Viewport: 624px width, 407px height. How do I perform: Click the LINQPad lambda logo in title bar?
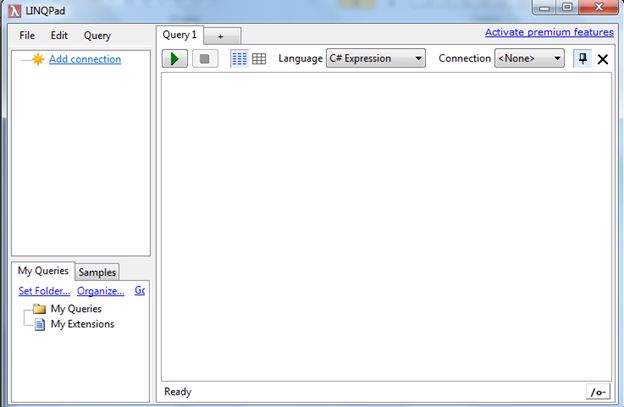coord(14,11)
